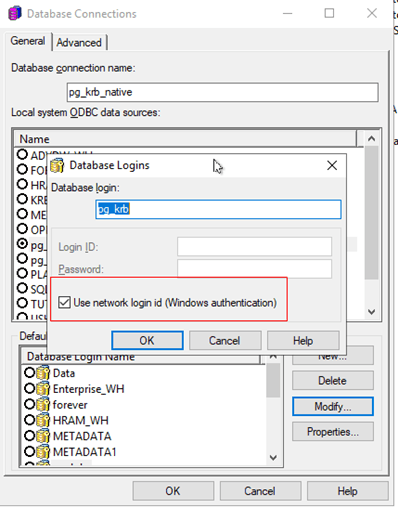Click the Database connection name field
The width and height of the screenshot is (398, 508).
(x=223, y=92)
